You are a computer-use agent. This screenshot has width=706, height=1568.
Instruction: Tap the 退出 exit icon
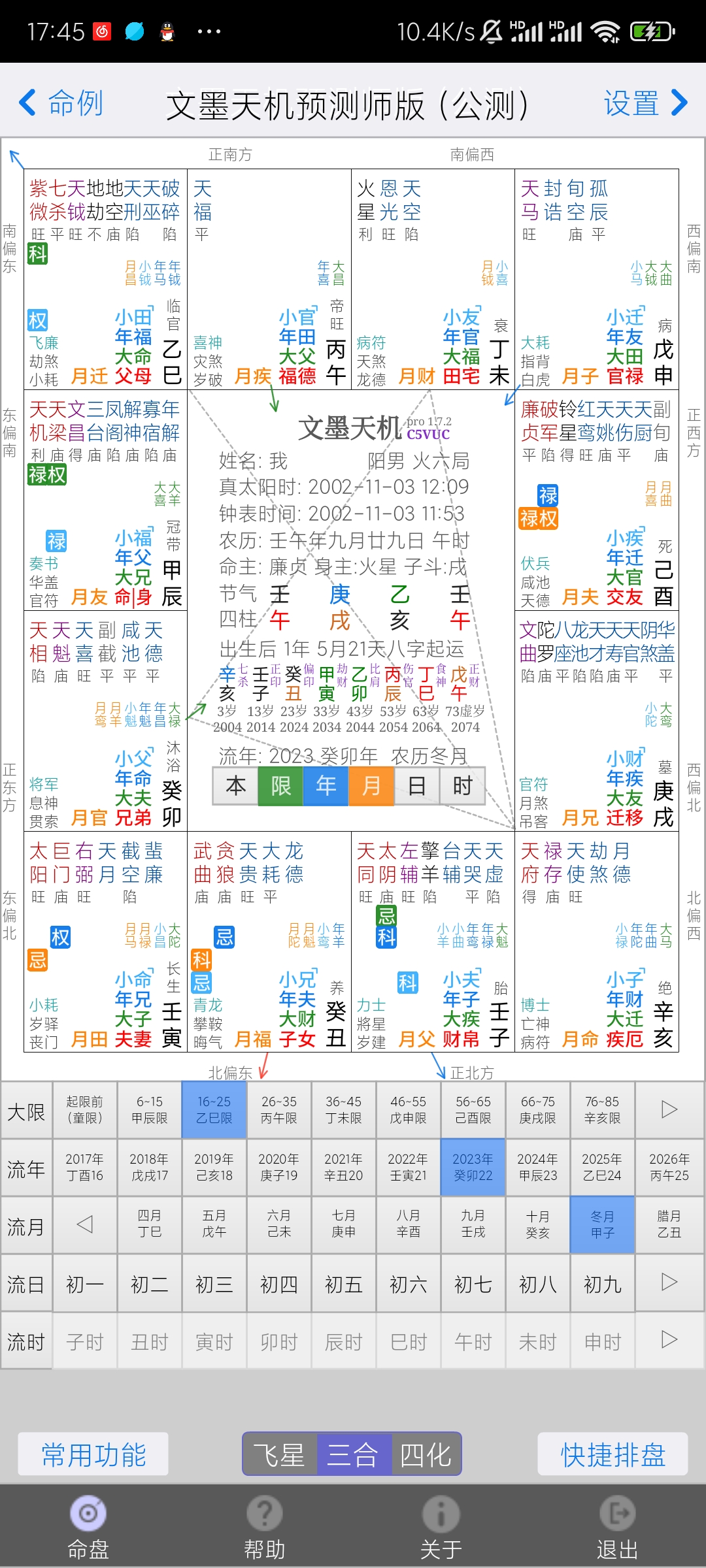(618, 1513)
